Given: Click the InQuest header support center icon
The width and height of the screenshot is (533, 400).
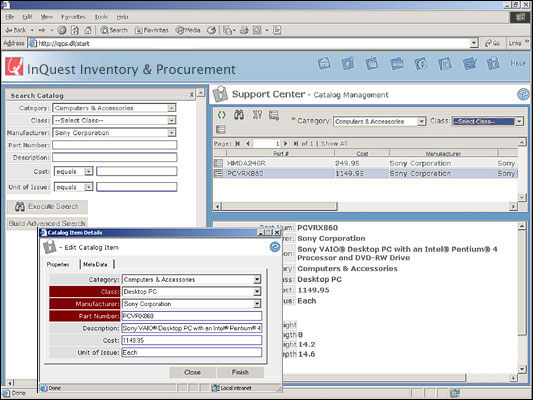Looking at the screenshot, I should click(x=493, y=63).
